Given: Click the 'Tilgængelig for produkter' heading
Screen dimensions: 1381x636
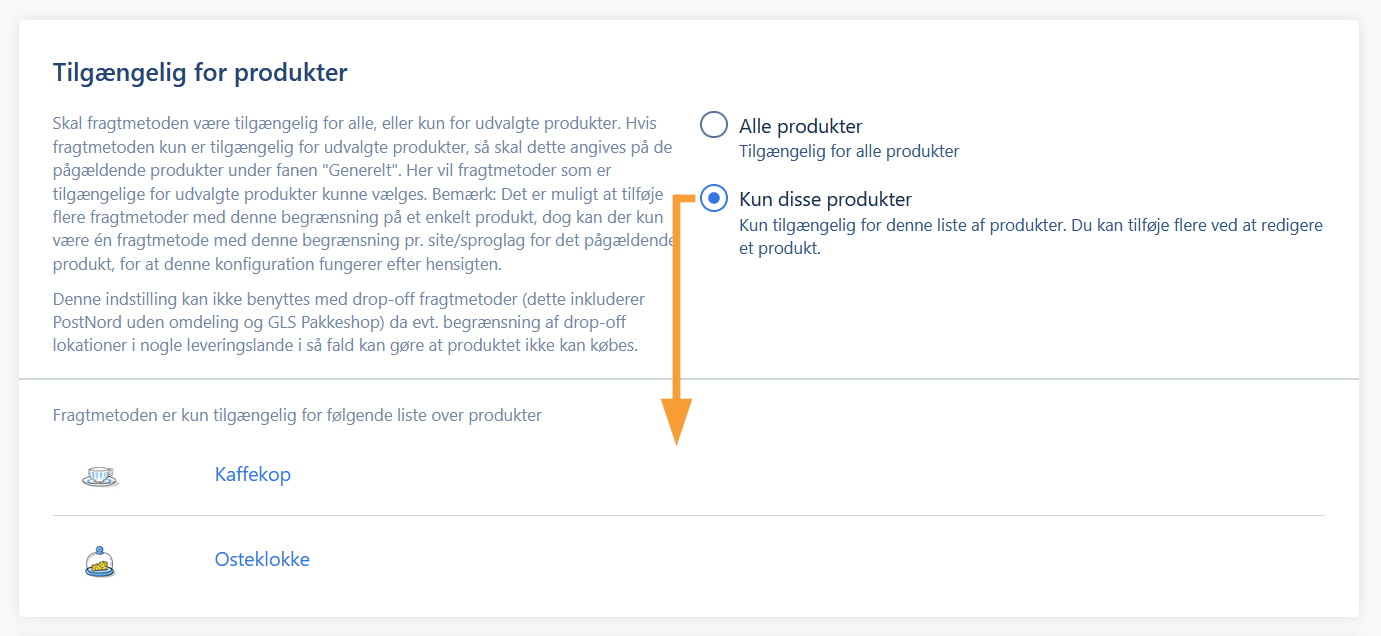Looking at the screenshot, I should coord(200,73).
